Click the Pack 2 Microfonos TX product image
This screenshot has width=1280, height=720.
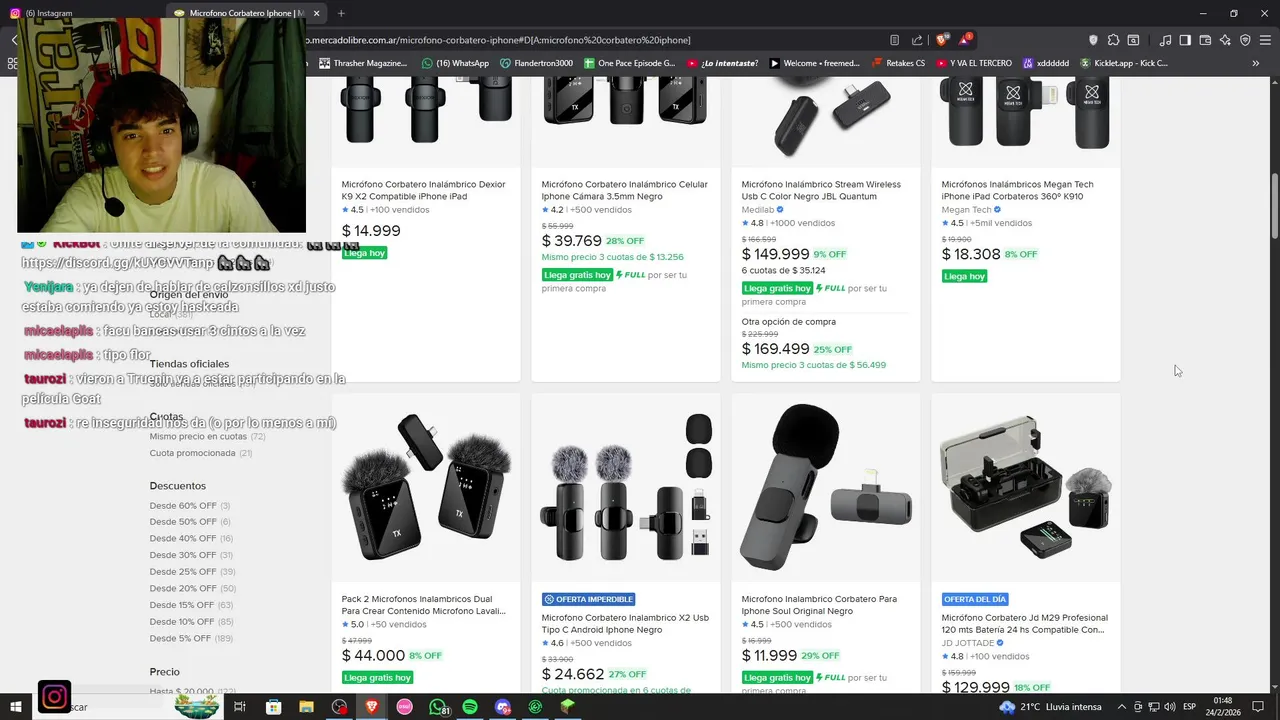(426, 488)
